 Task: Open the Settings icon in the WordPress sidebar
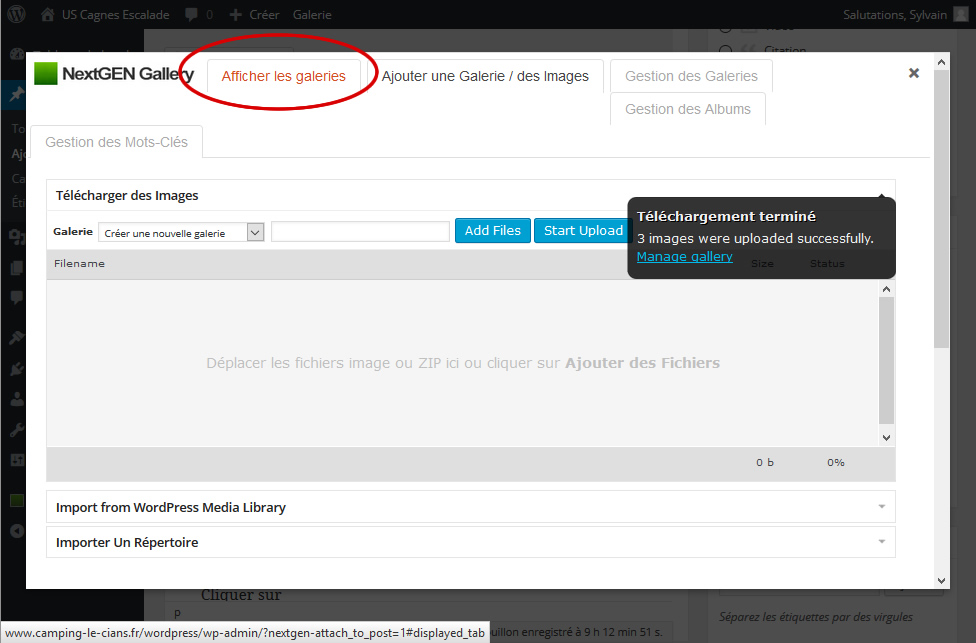[16, 460]
